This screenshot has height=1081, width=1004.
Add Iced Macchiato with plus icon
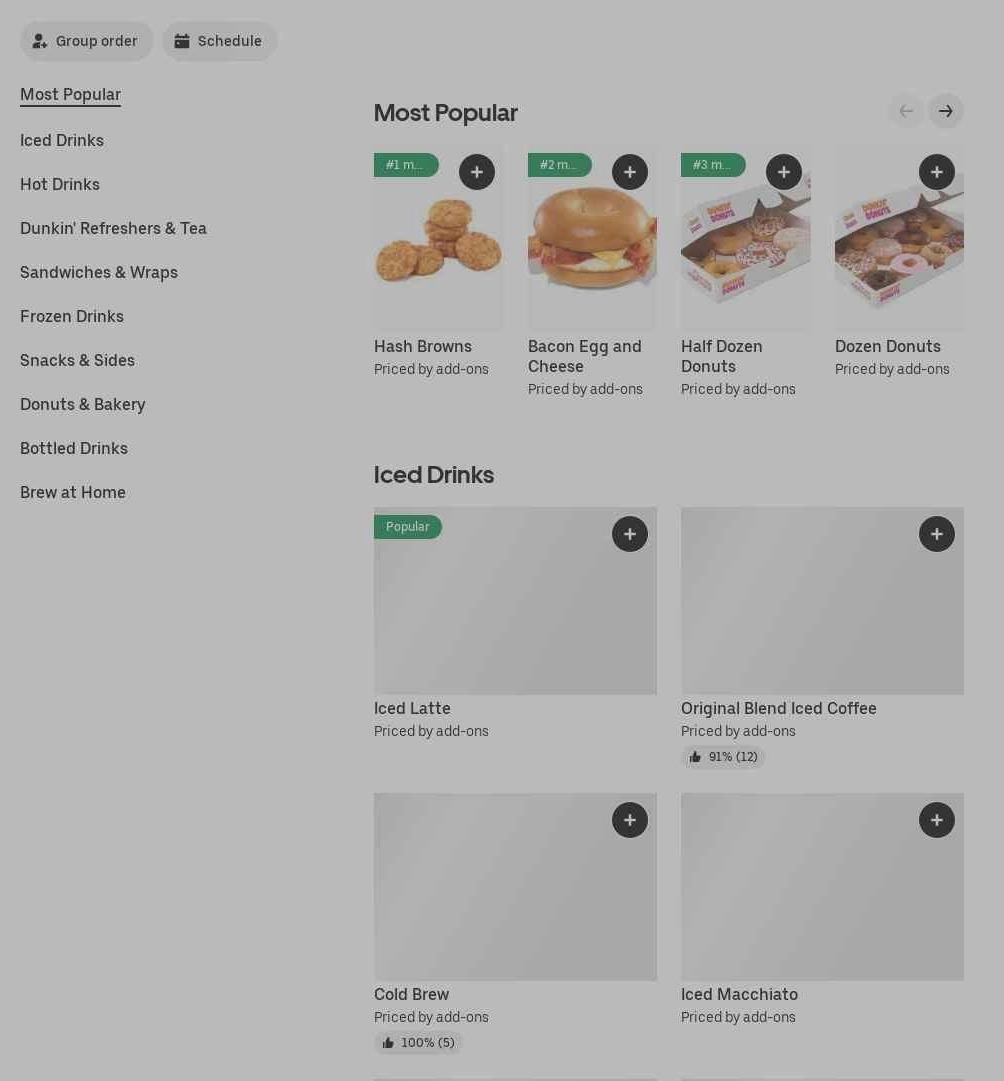pyautogui.click(x=937, y=820)
